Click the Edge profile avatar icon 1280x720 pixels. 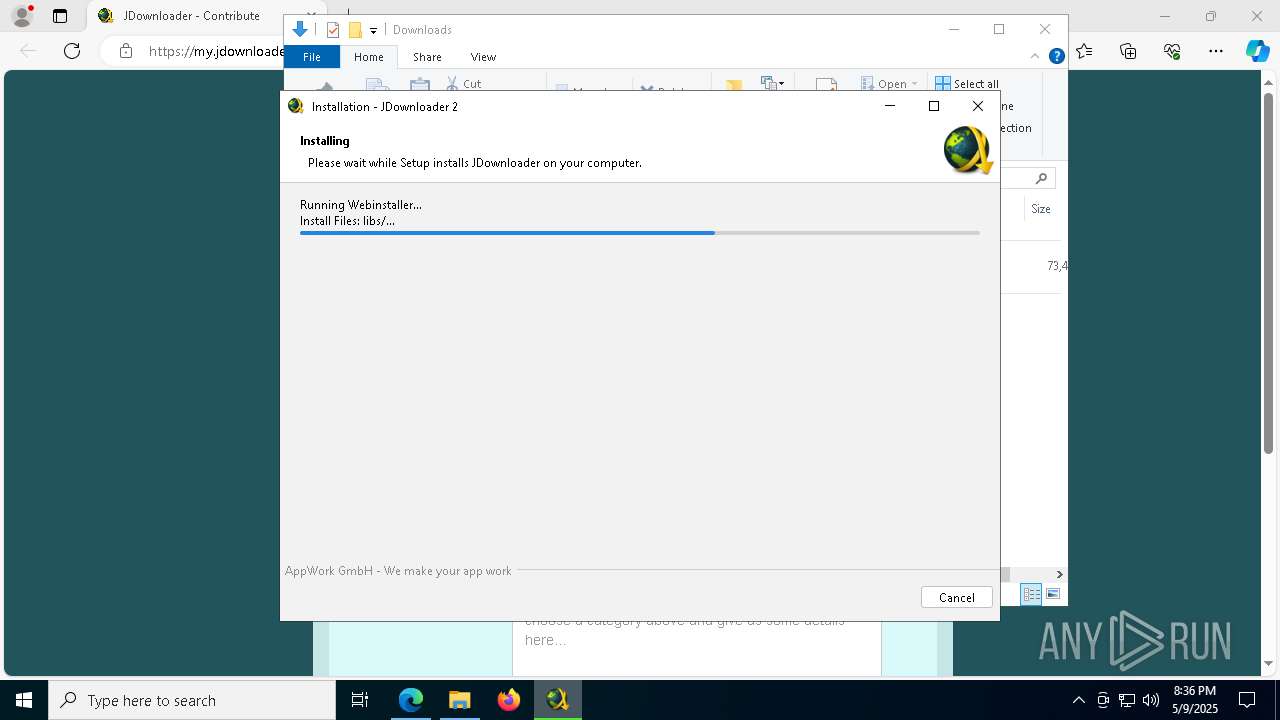(21, 16)
